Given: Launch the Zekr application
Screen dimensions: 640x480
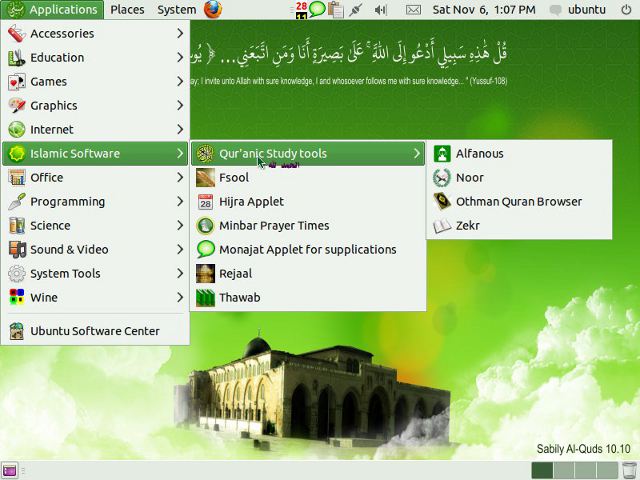Looking at the screenshot, I should click(519, 226).
